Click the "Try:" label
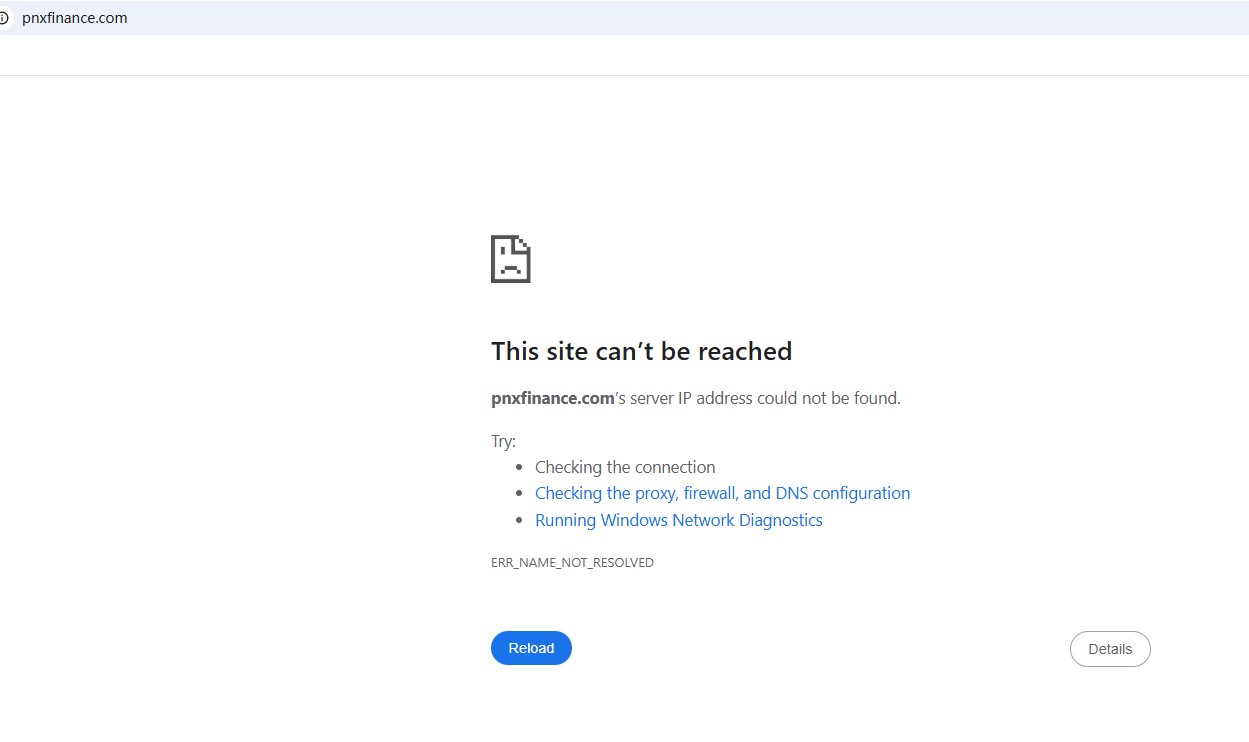The width and height of the screenshot is (1249, 742). 503,441
